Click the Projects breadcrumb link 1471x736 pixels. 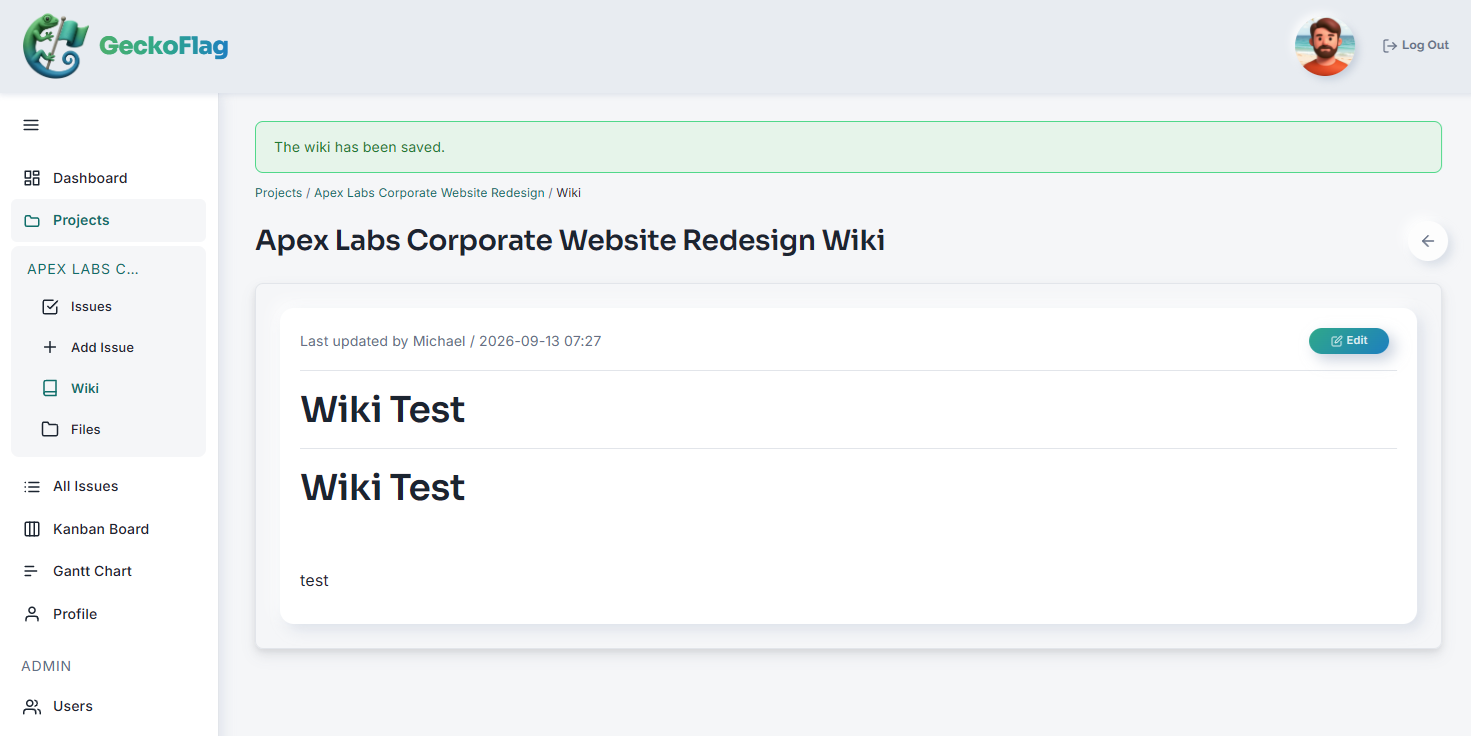point(278,193)
